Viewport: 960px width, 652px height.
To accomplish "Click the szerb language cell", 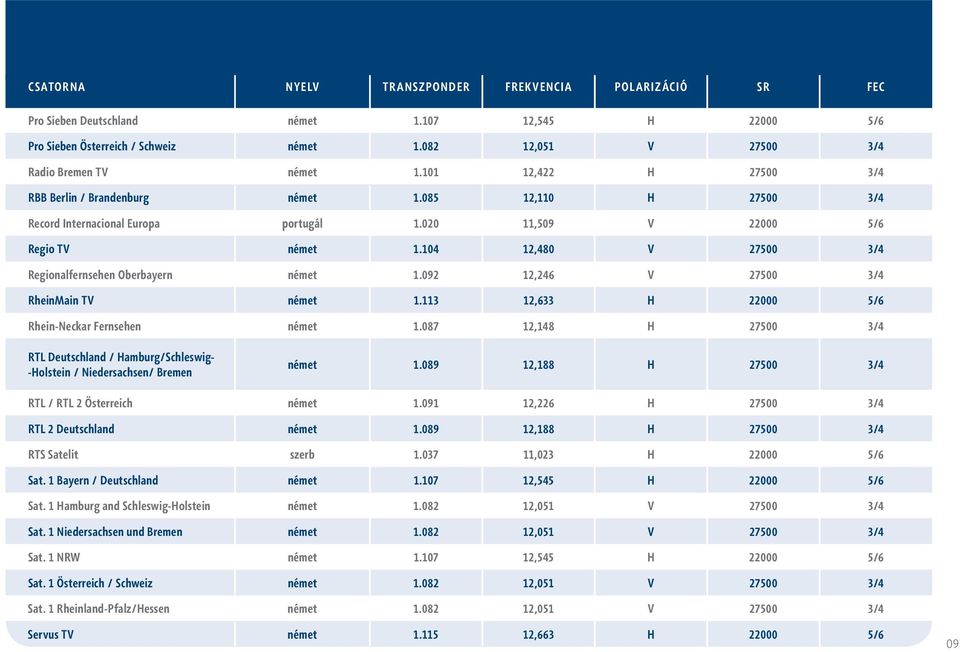I will (x=302, y=454).
